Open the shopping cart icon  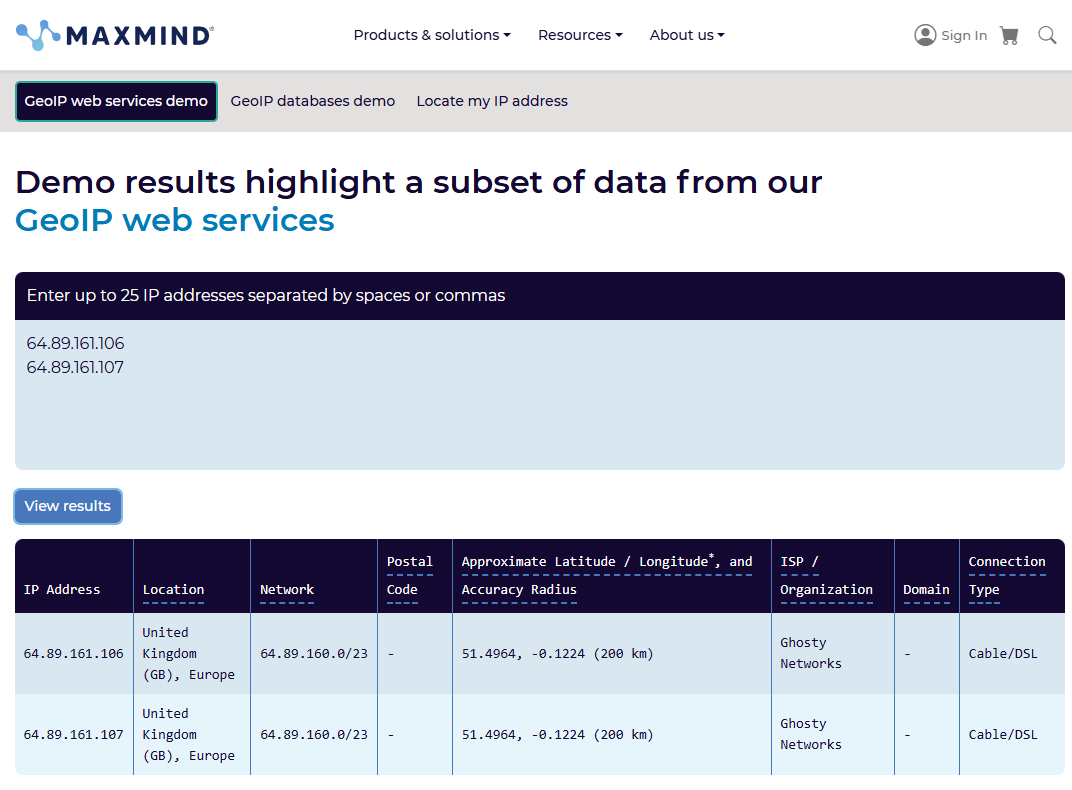[x=1009, y=35]
